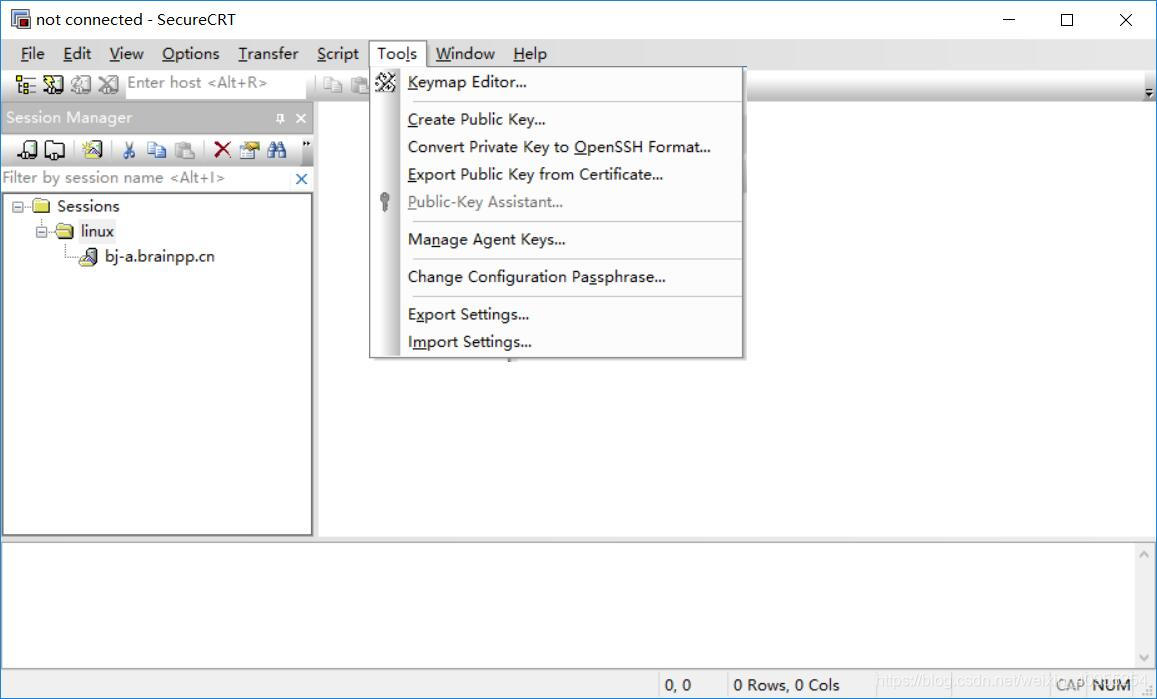The image size is (1157, 699).
Task: Open Manage Agent Keys... dialog
Action: click(x=557, y=240)
